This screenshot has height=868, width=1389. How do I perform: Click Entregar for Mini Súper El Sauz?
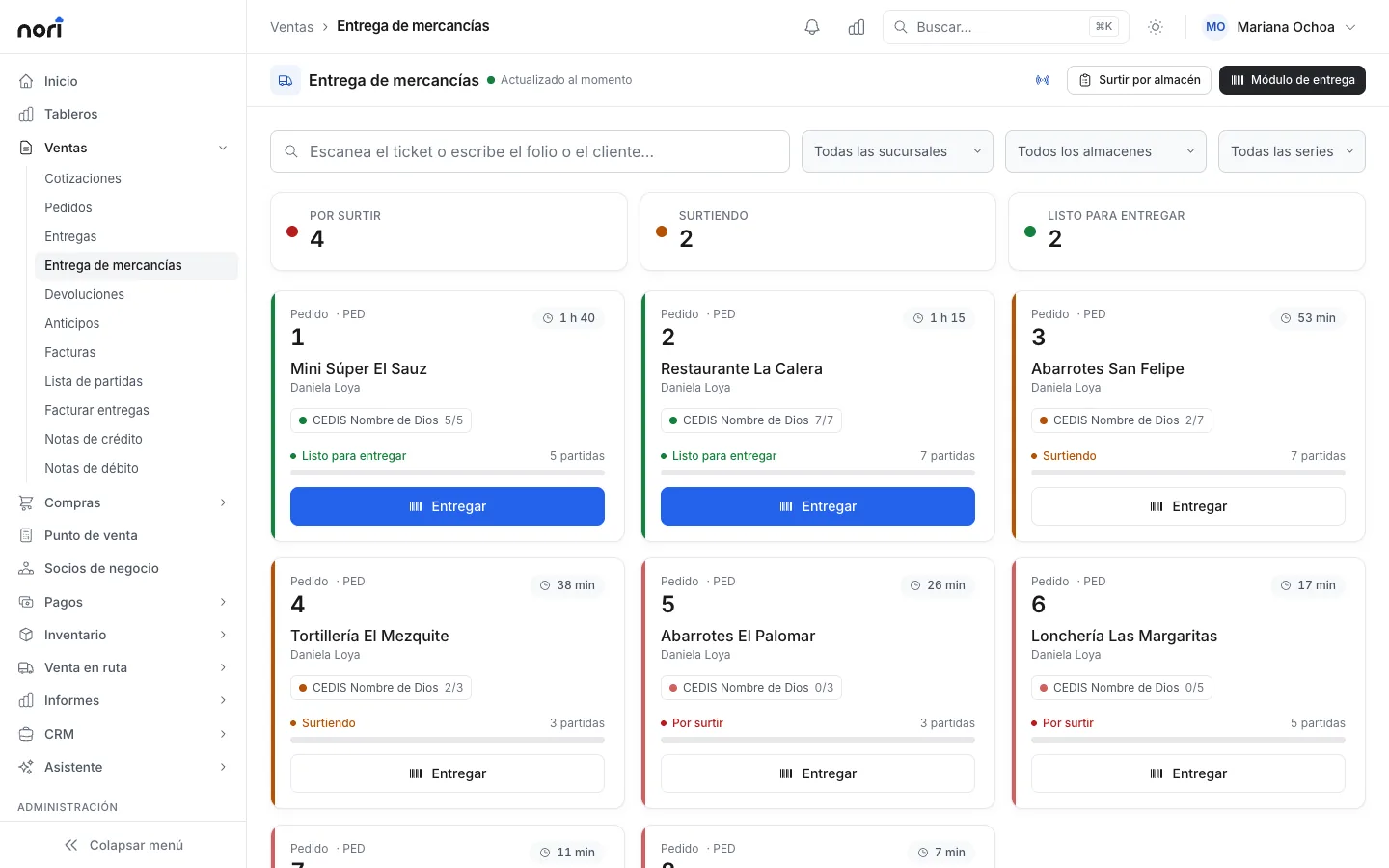point(448,506)
